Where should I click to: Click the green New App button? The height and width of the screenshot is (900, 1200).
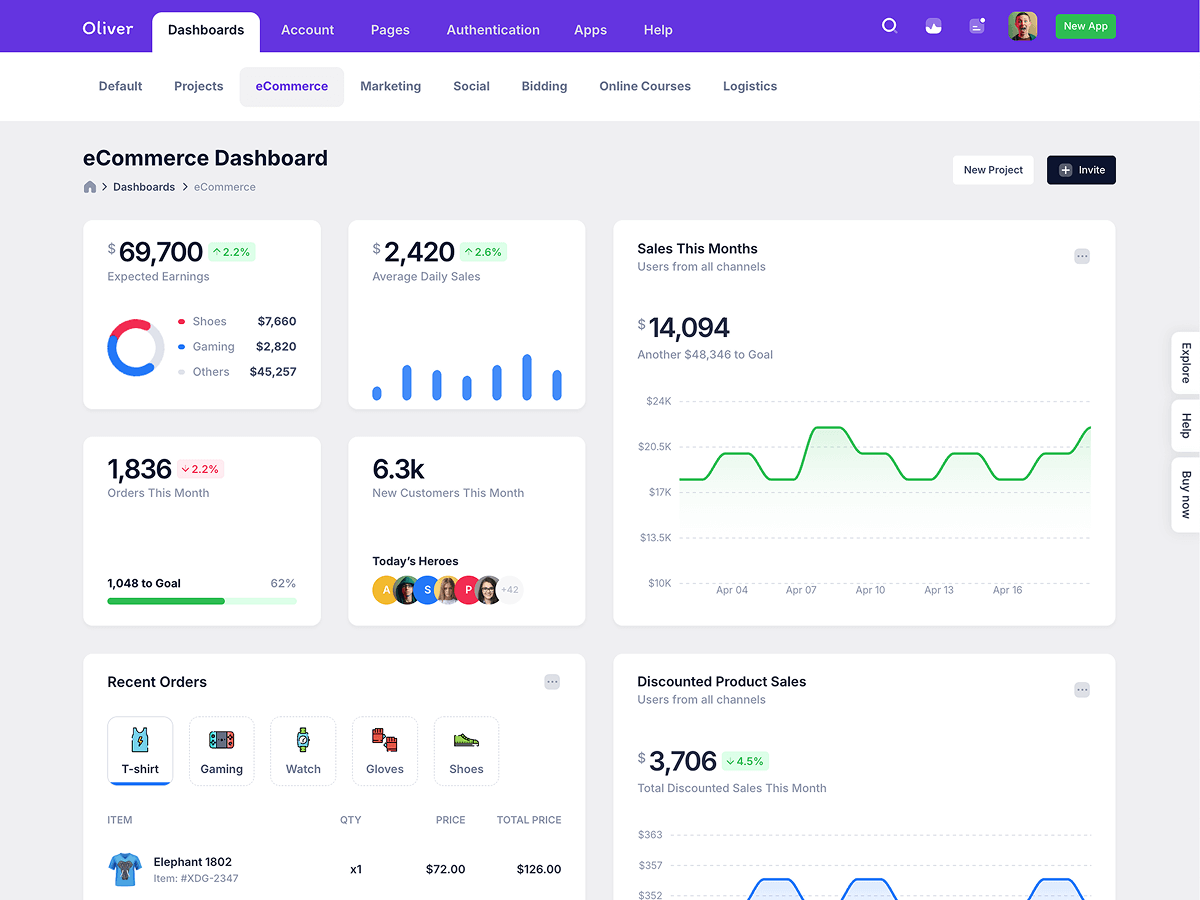point(1085,26)
